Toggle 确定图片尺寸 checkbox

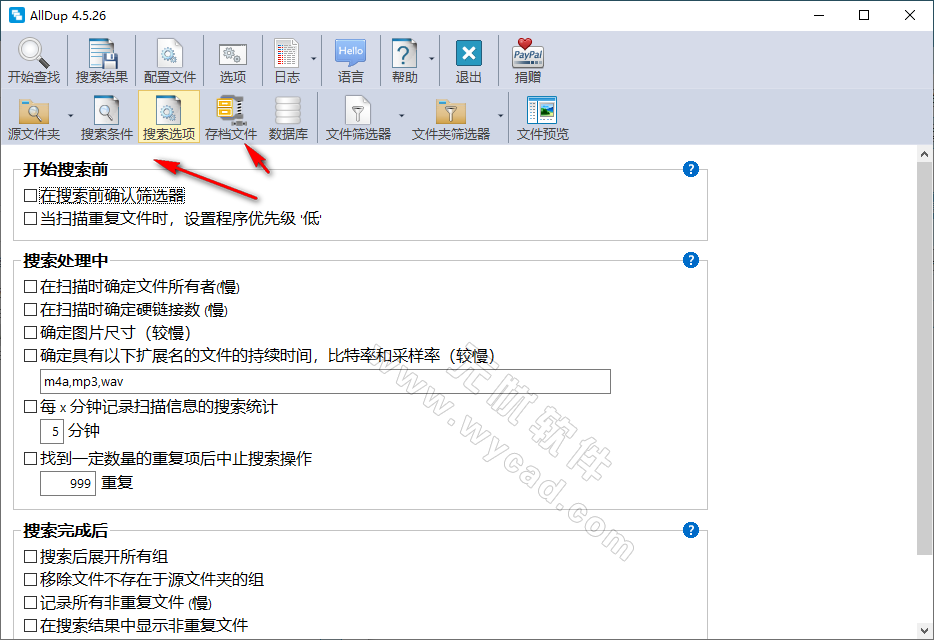click(31, 332)
